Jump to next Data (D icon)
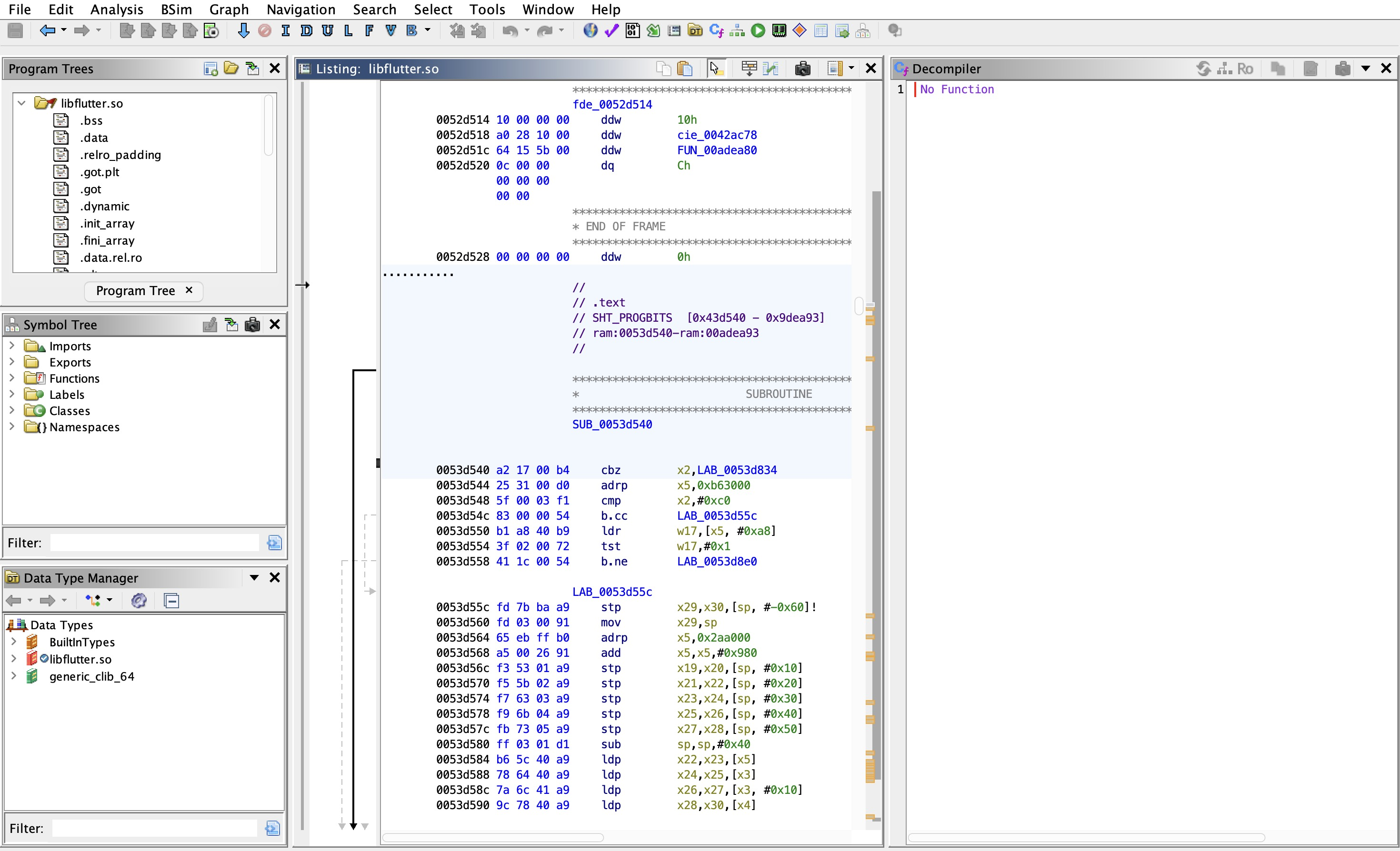This screenshot has width=1400, height=851. click(x=306, y=30)
